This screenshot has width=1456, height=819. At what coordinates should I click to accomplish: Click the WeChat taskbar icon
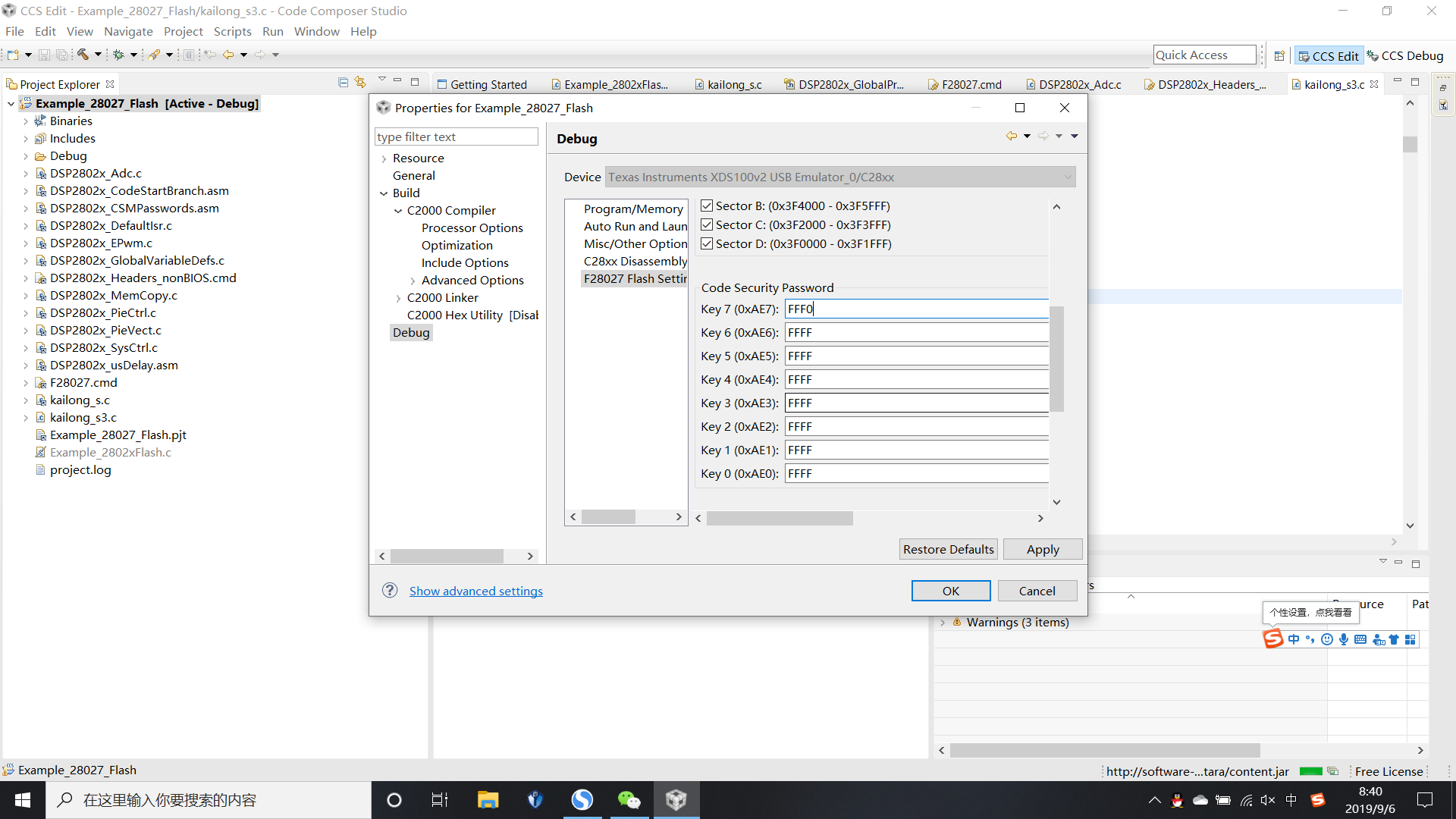pyautogui.click(x=629, y=800)
